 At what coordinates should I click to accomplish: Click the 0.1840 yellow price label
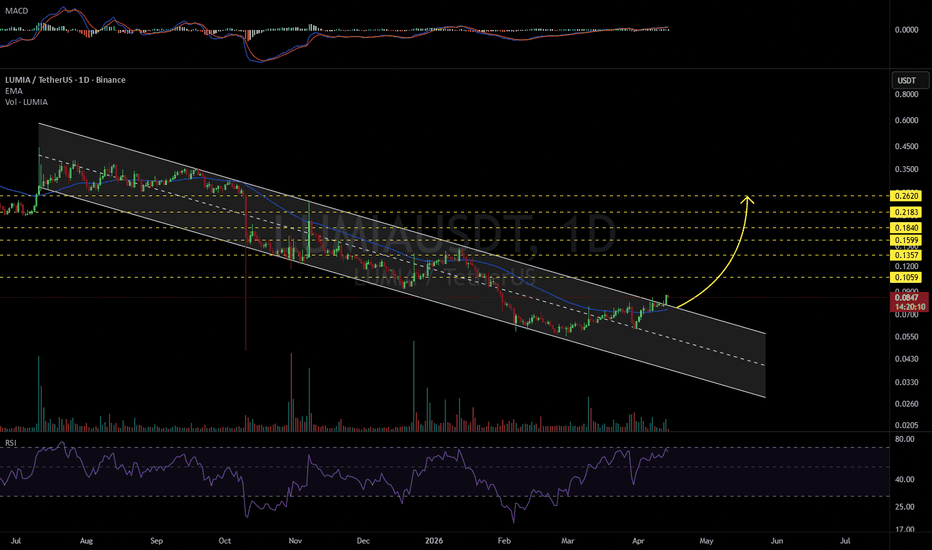coord(906,228)
